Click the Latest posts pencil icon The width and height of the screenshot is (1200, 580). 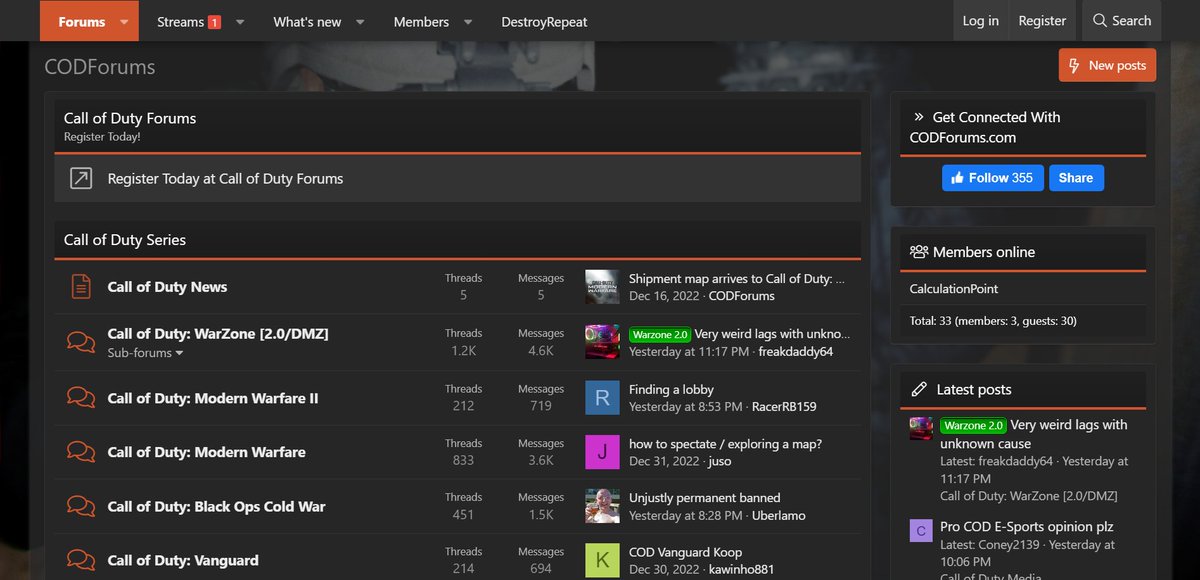click(919, 390)
